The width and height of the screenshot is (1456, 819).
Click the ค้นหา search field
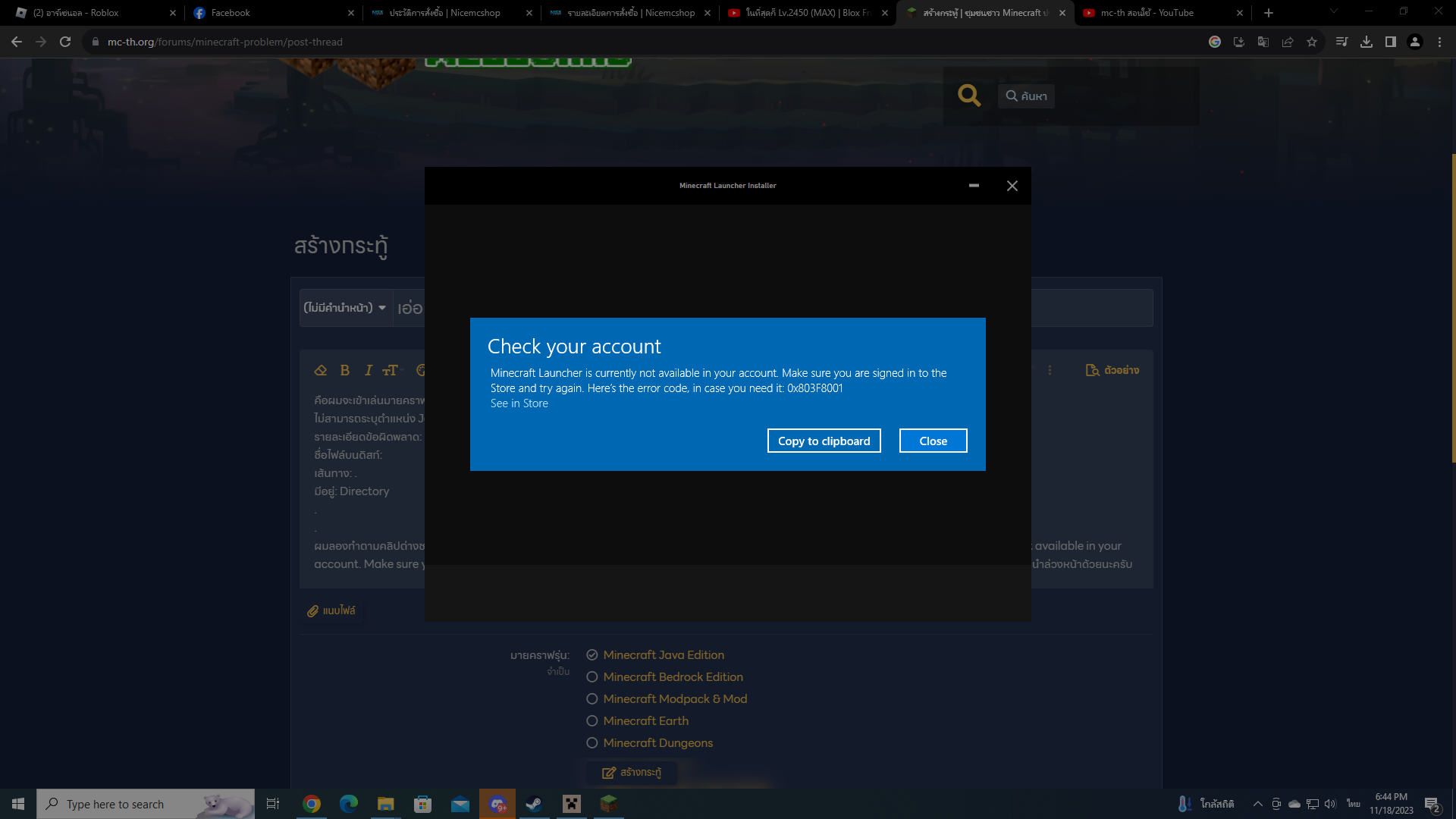1026,96
